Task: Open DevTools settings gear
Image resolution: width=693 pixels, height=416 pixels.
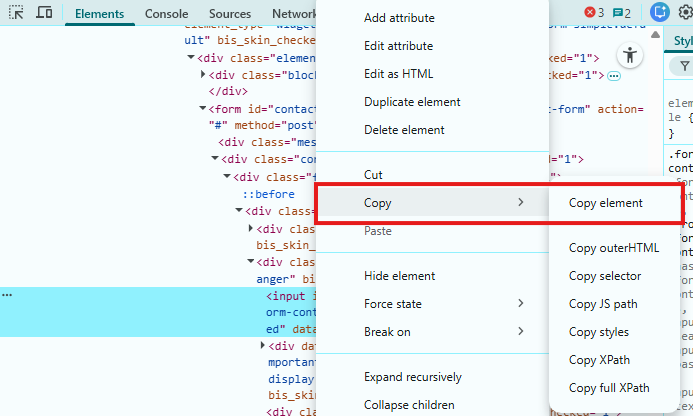Action: [x=685, y=12]
